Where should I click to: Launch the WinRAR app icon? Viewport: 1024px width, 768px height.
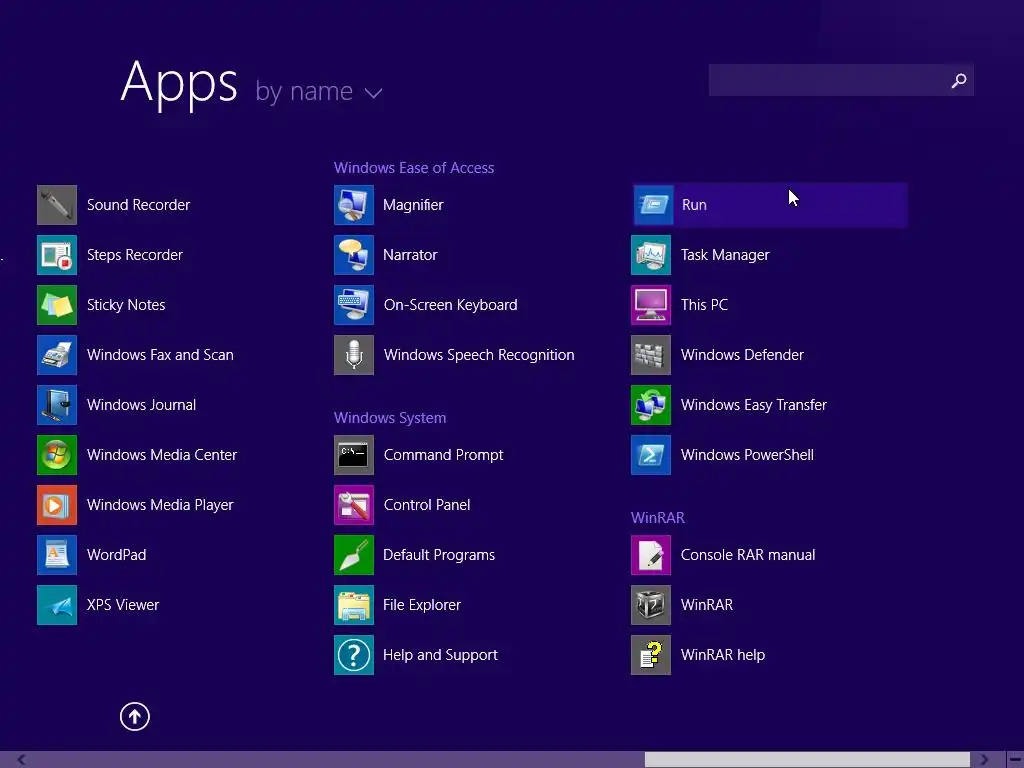pyautogui.click(x=651, y=605)
